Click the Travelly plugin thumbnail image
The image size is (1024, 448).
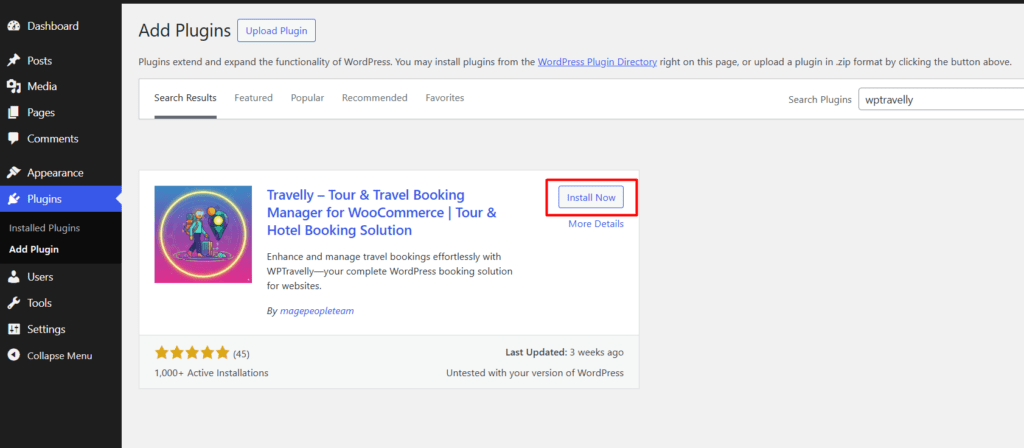point(203,234)
